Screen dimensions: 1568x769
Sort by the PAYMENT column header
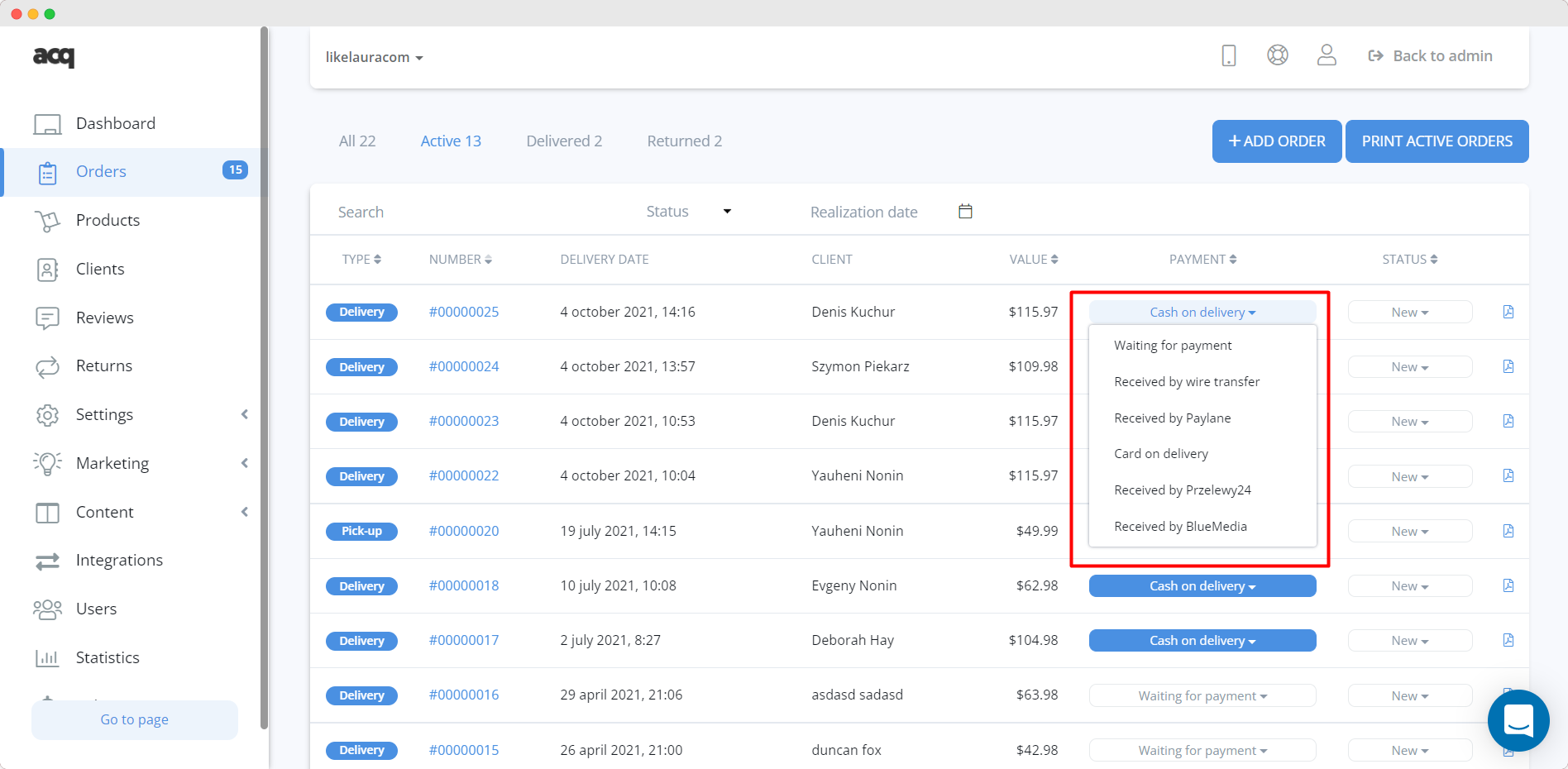(x=1202, y=260)
